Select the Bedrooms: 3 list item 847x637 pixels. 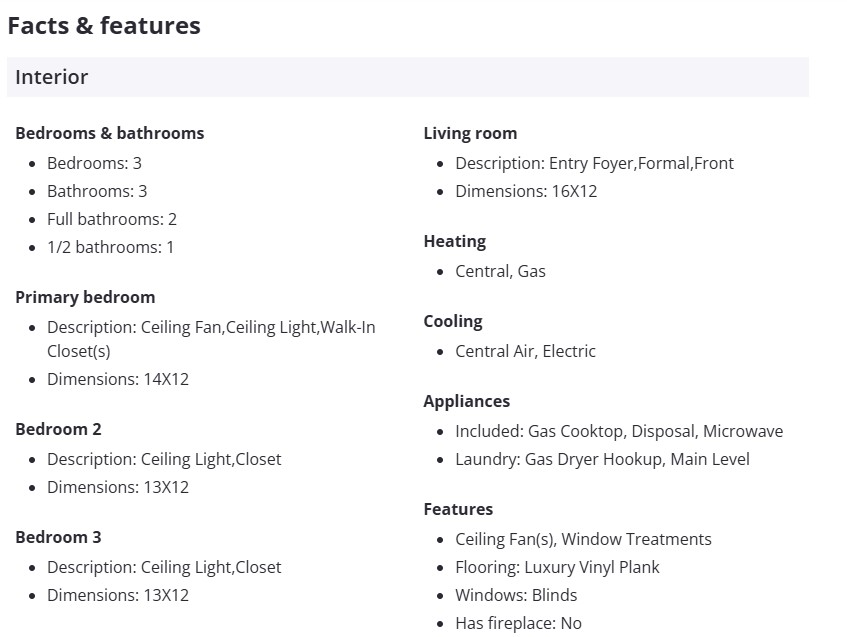click(x=94, y=163)
